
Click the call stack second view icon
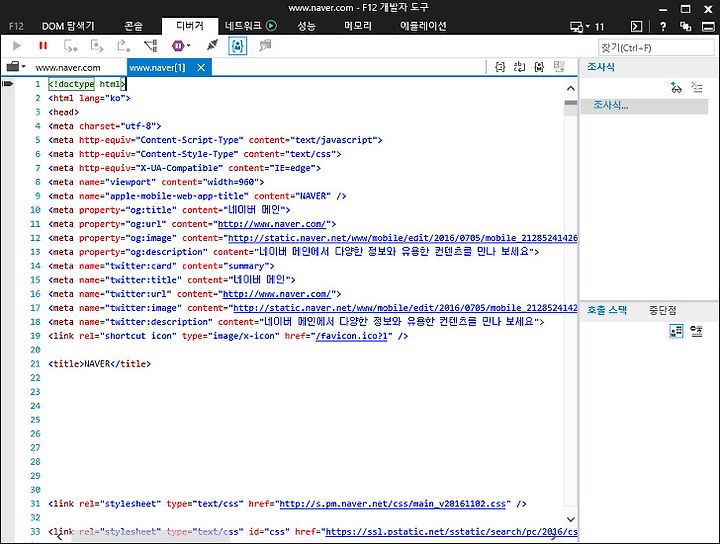[x=696, y=331]
